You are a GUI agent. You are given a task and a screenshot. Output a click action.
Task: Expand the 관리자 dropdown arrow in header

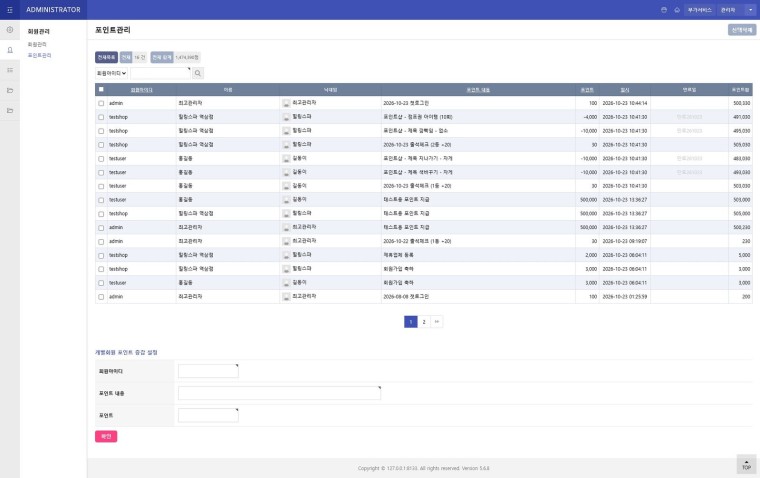tap(750, 10)
